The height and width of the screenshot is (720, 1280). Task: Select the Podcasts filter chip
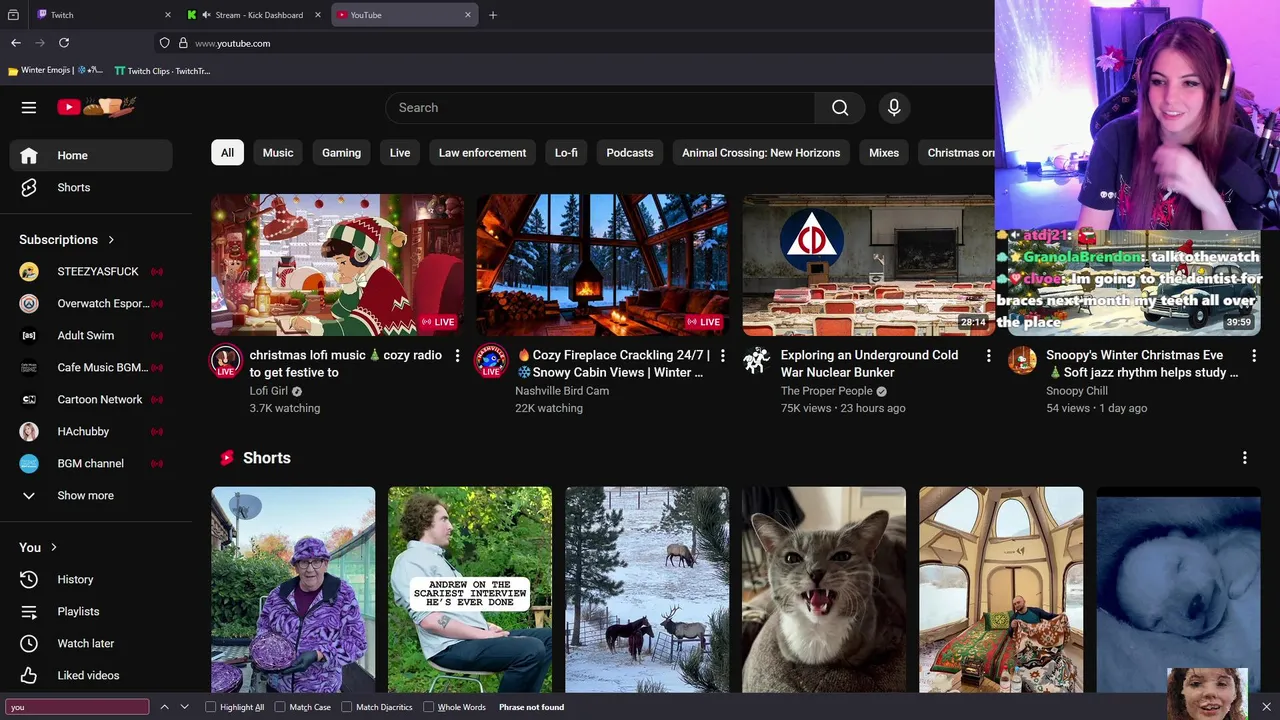(x=630, y=153)
